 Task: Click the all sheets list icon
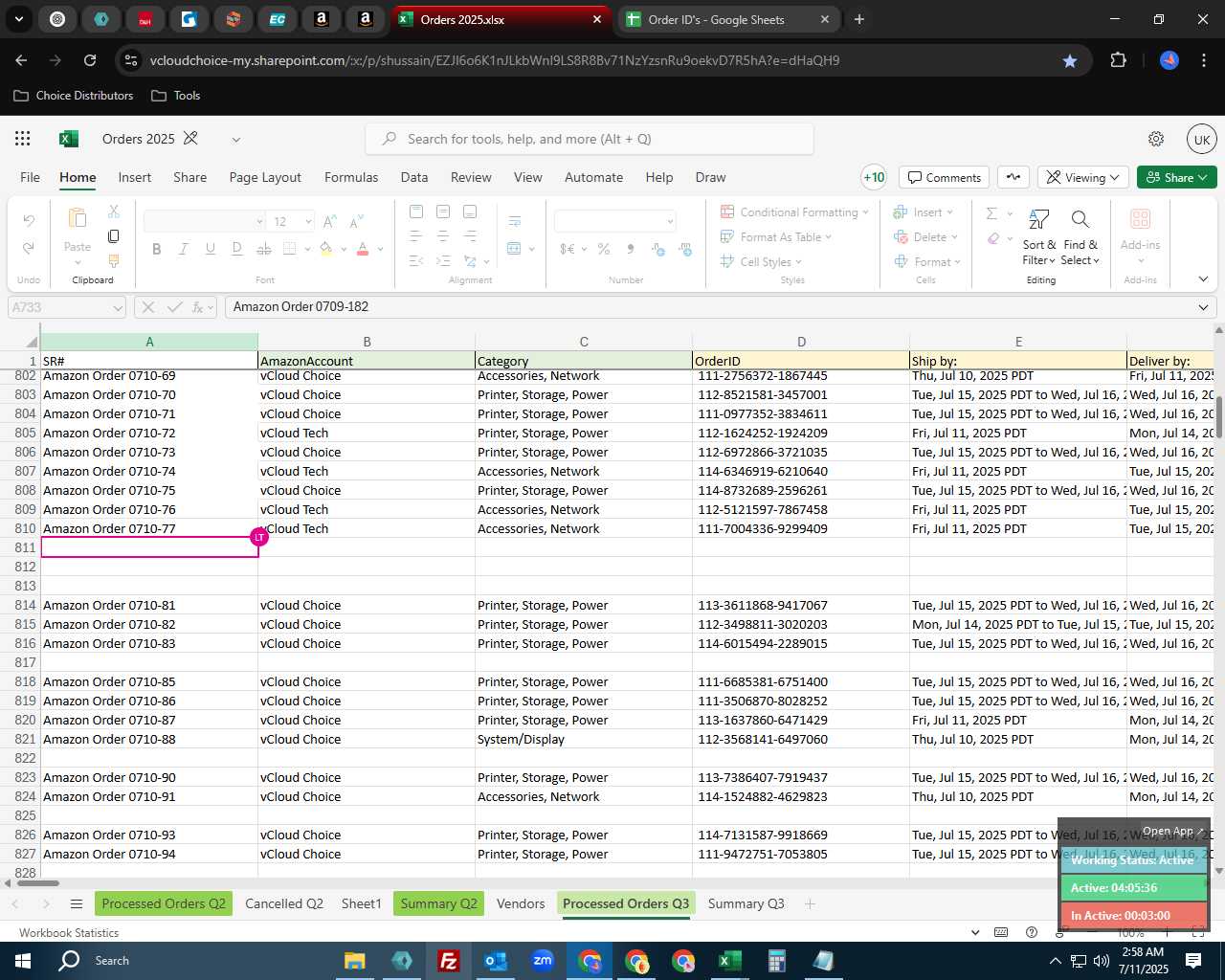[77, 903]
